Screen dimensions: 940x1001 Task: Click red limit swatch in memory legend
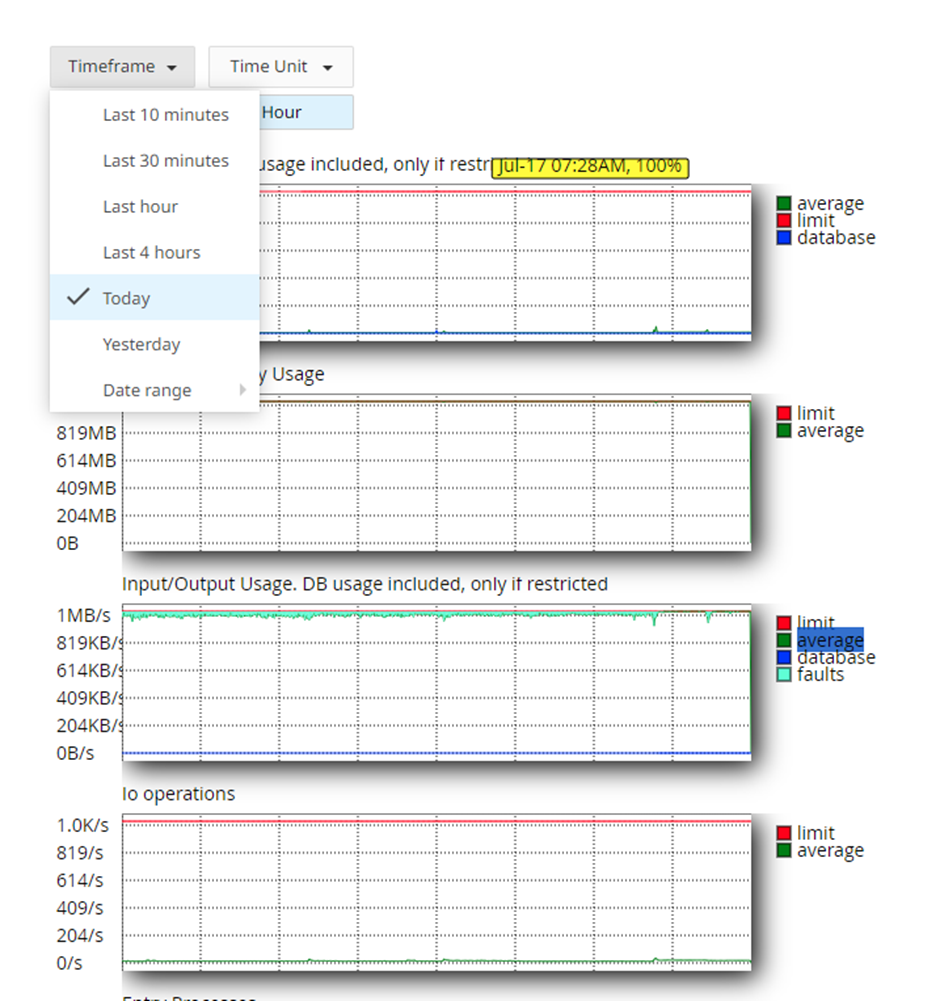(x=784, y=413)
